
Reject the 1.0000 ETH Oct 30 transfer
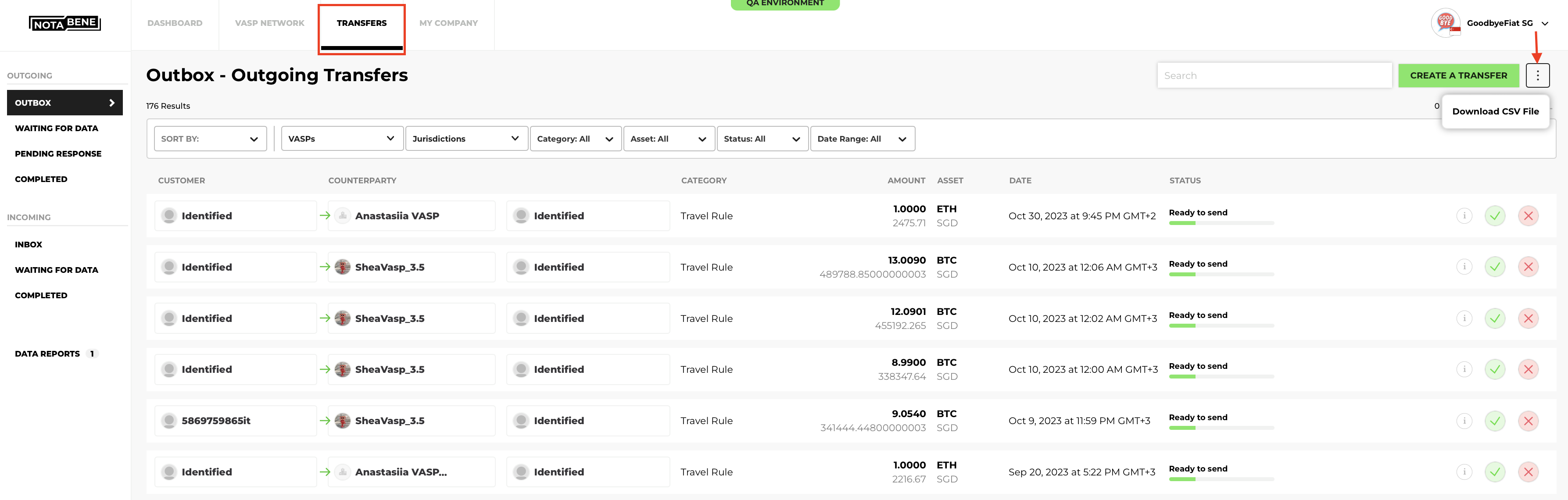click(1528, 215)
